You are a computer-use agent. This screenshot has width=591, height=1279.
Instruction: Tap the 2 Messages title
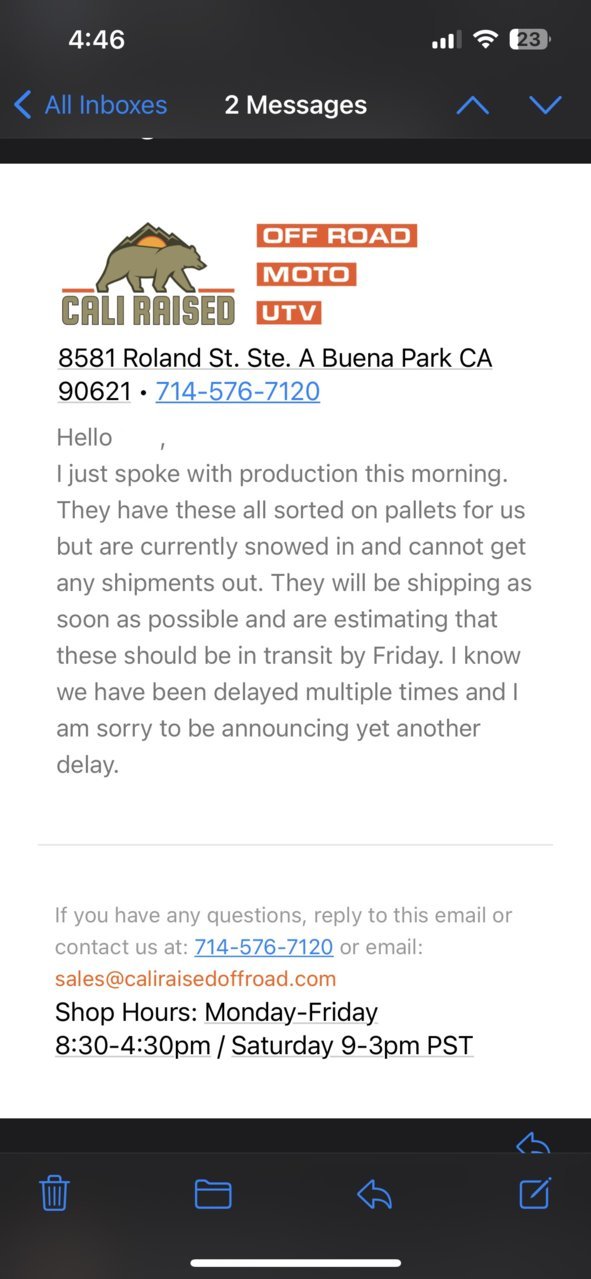295,105
